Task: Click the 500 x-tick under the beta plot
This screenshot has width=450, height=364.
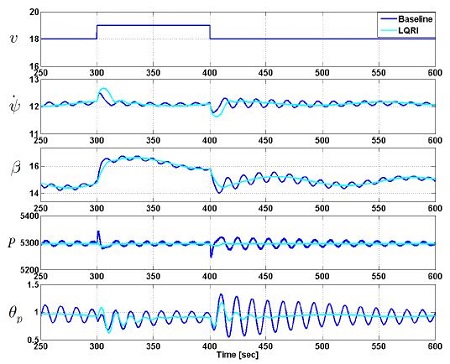Action: click(322, 208)
